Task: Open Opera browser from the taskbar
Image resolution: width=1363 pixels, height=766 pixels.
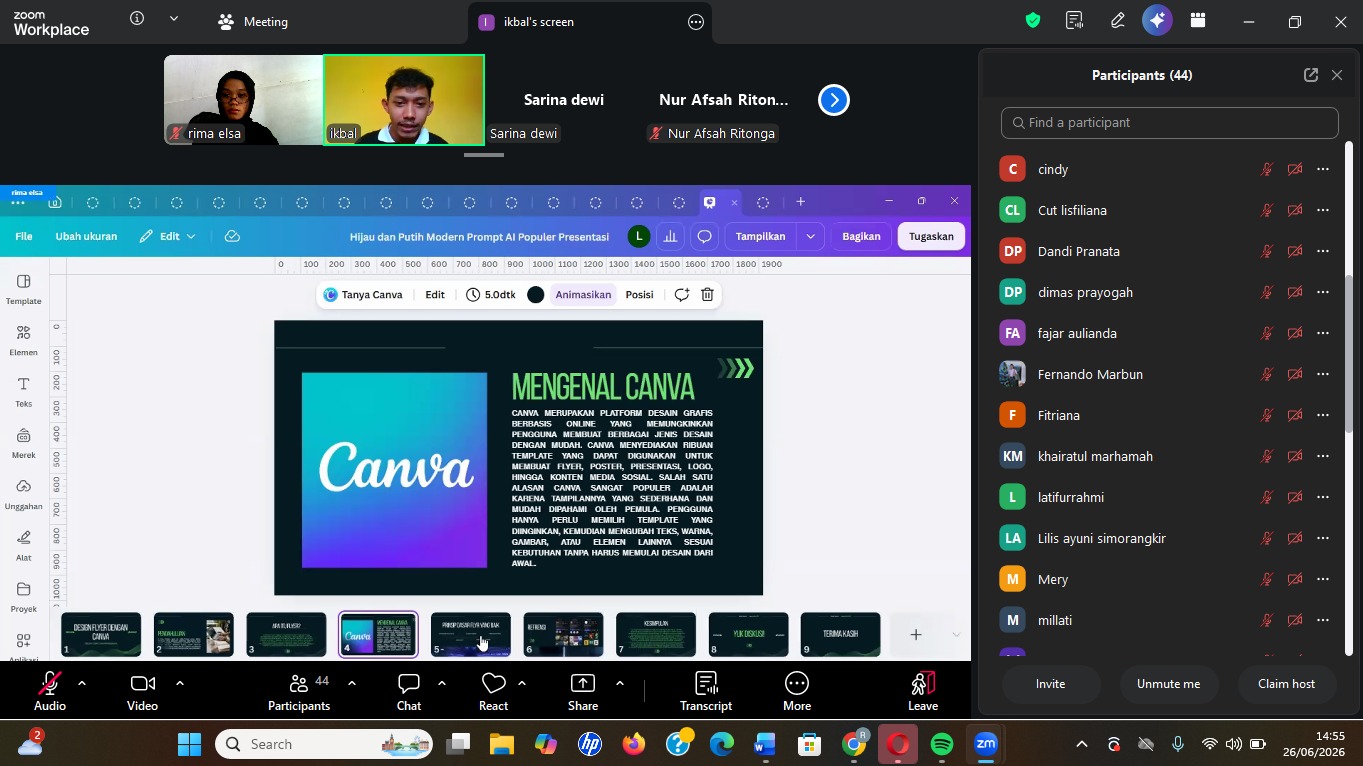Action: click(x=898, y=744)
